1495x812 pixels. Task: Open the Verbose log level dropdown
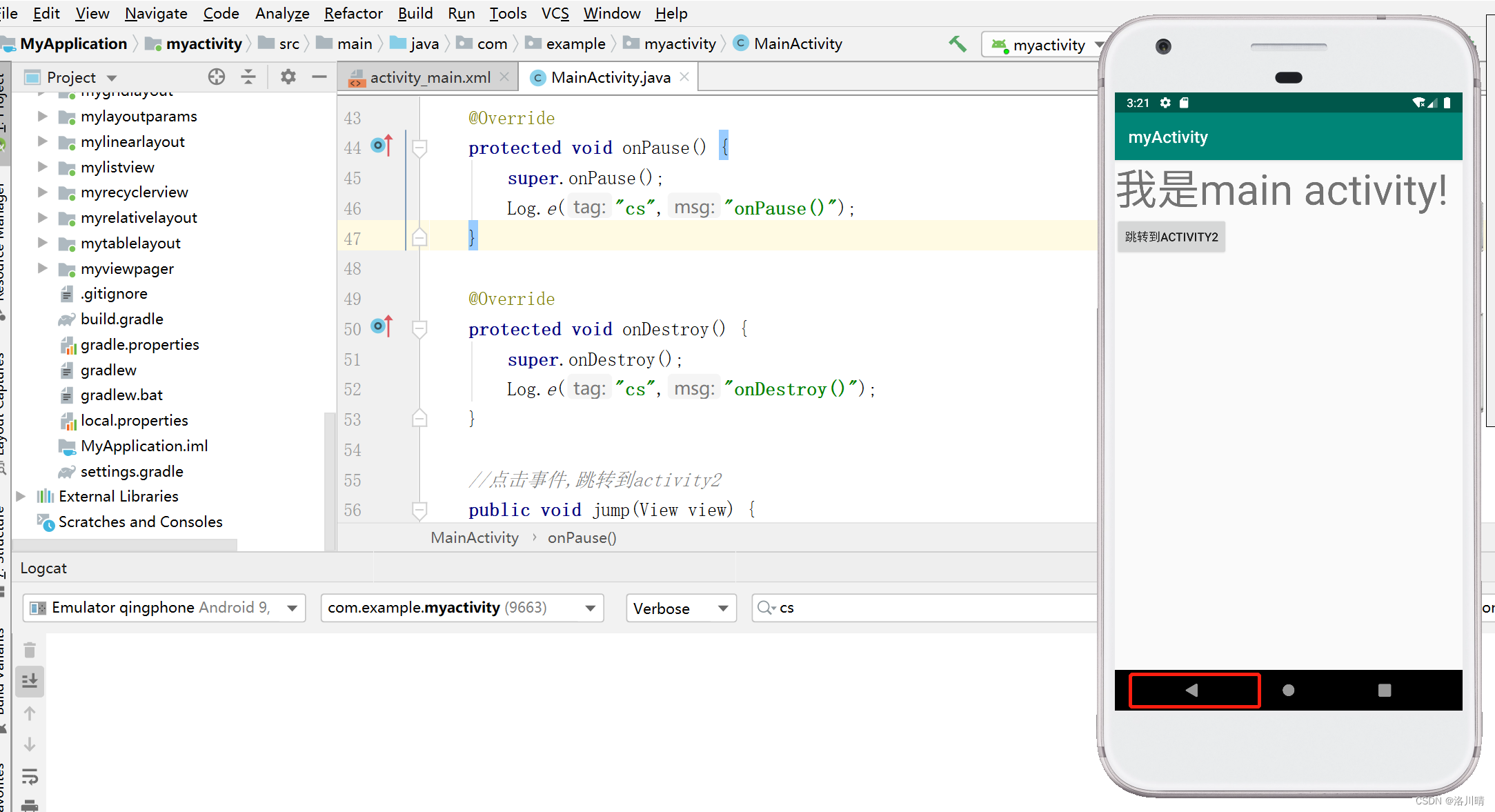coord(680,608)
